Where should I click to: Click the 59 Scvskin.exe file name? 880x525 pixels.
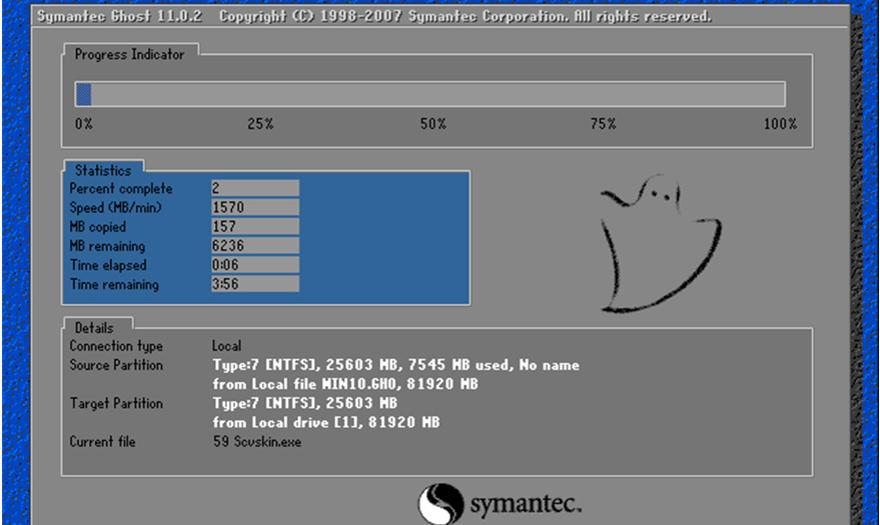[x=257, y=441]
